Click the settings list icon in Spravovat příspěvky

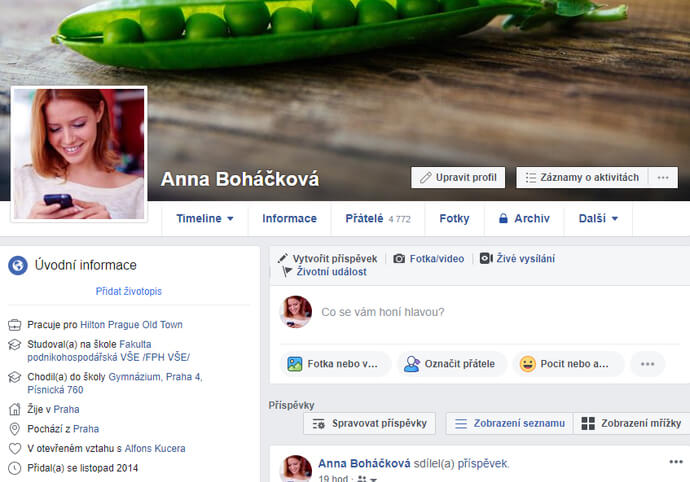click(x=319, y=424)
